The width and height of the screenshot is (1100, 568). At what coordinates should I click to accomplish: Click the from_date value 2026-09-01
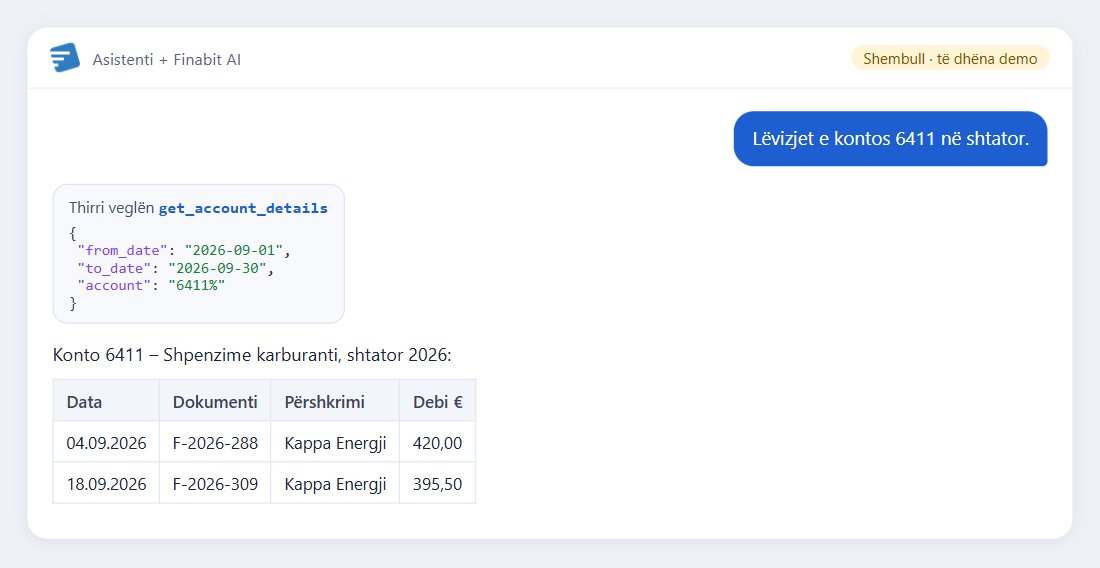(x=233, y=250)
